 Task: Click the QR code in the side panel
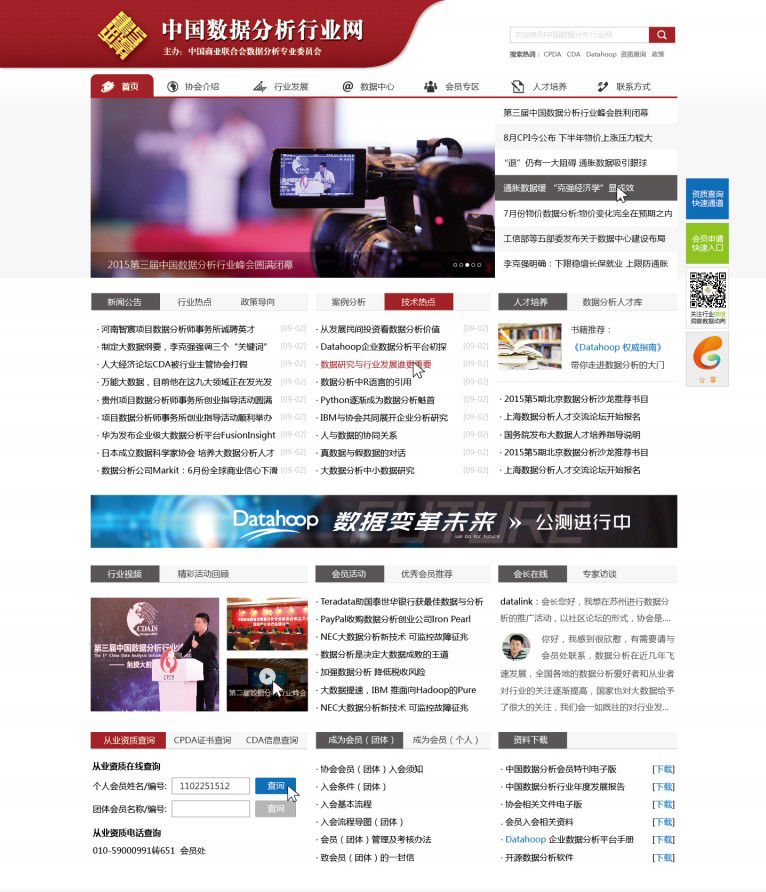coord(707,290)
